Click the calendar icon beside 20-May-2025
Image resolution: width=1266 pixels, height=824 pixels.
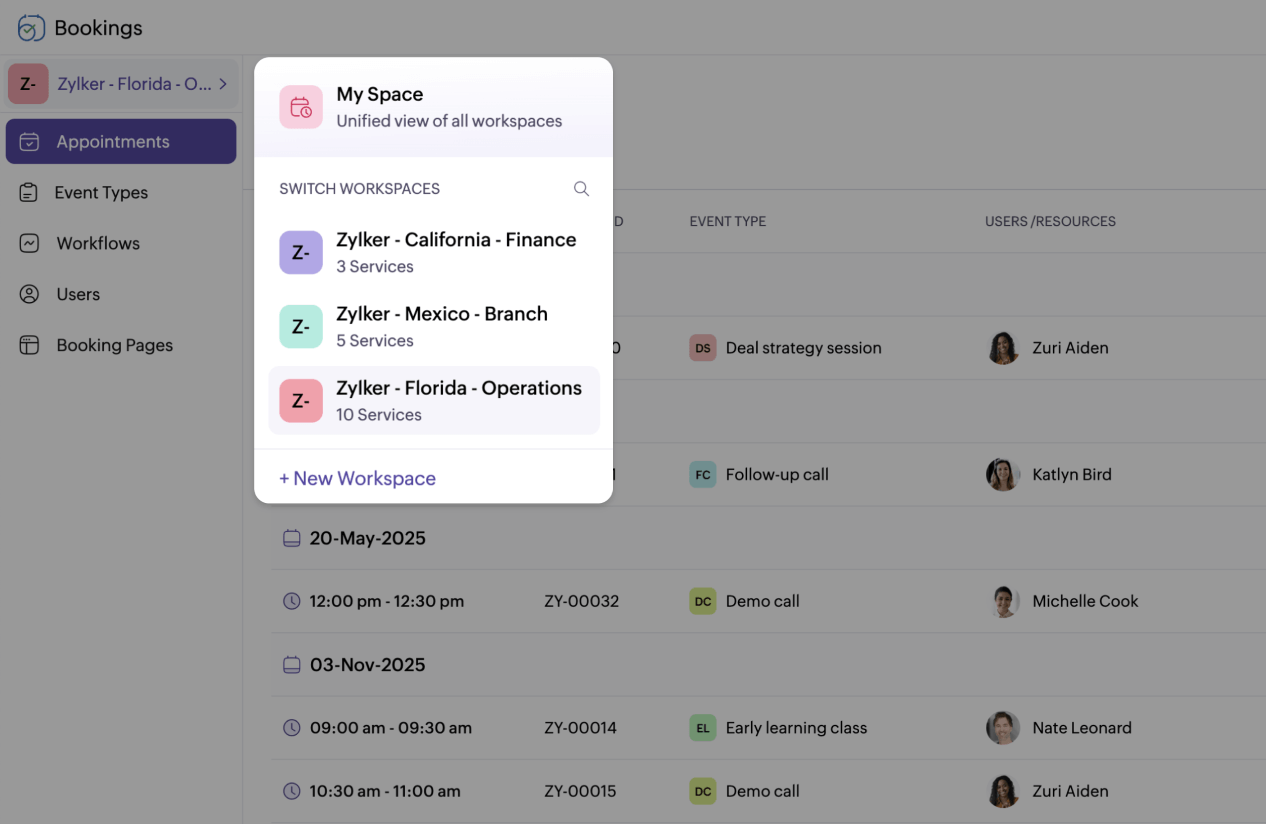pos(291,538)
